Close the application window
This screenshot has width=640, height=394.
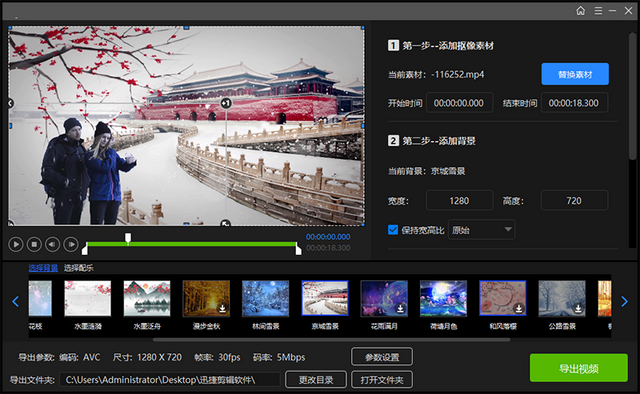click(x=628, y=11)
